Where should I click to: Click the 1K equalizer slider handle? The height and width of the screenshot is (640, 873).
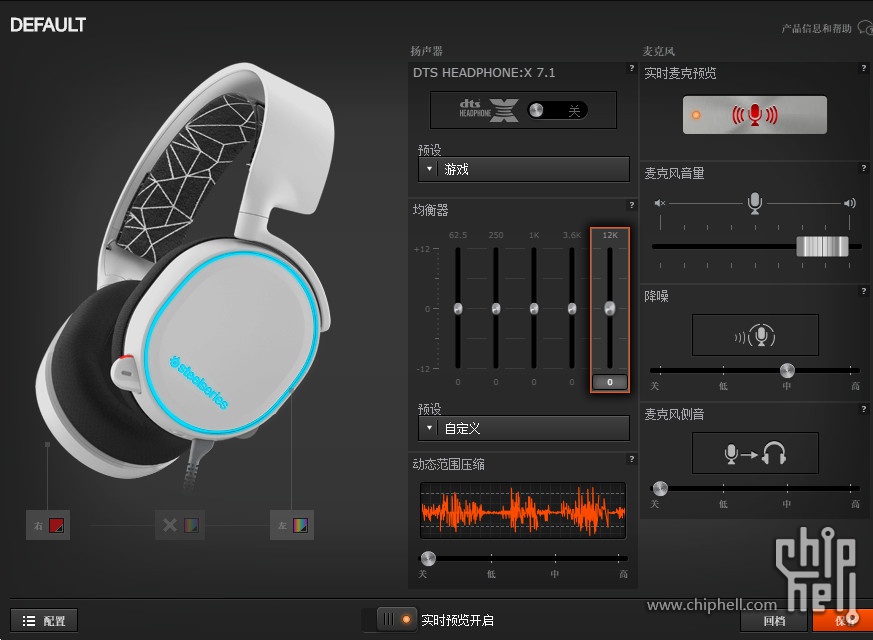tap(534, 308)
